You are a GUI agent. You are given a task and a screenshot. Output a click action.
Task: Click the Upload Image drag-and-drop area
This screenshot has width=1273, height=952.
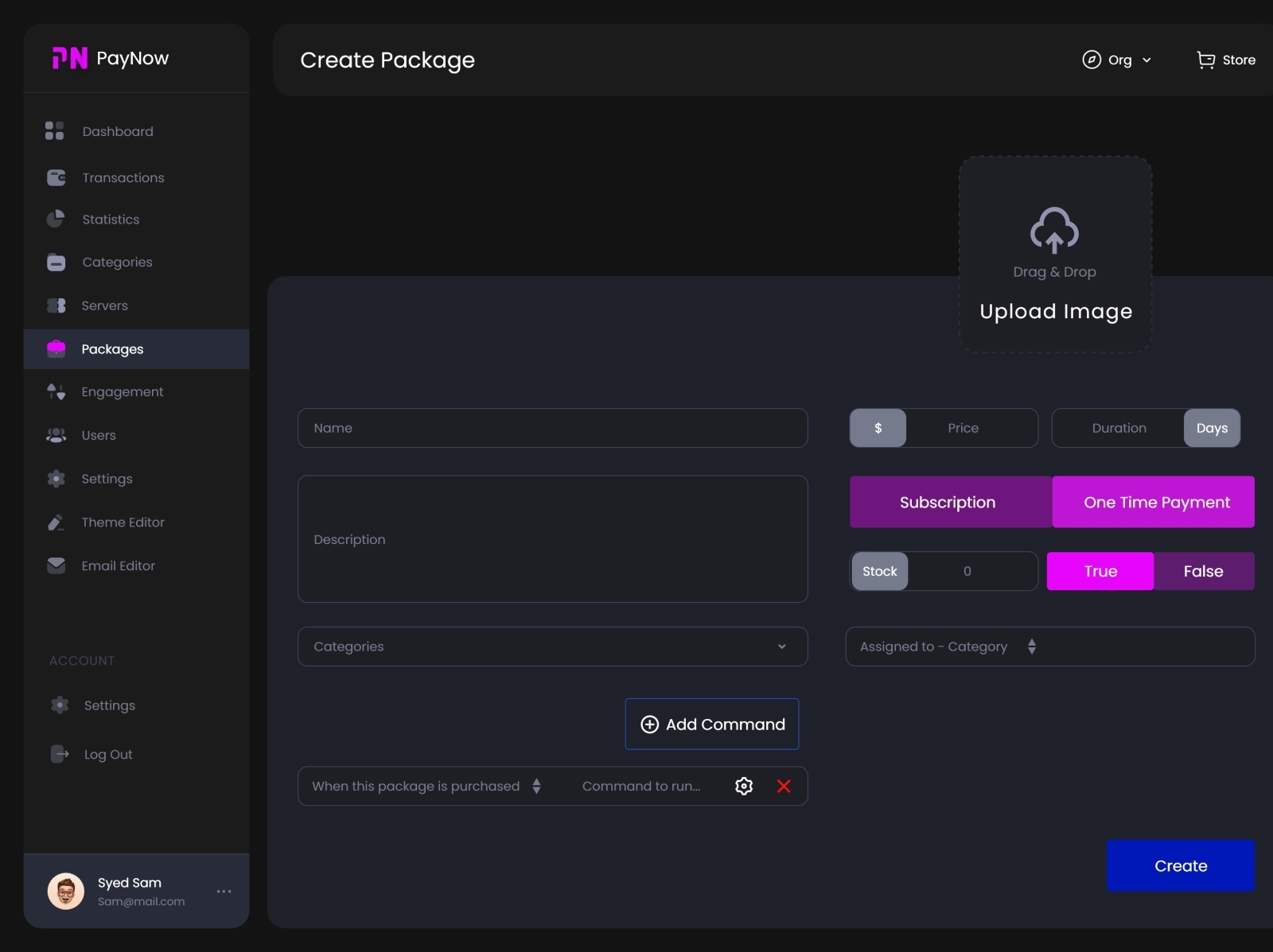[x=1055, y=255]
